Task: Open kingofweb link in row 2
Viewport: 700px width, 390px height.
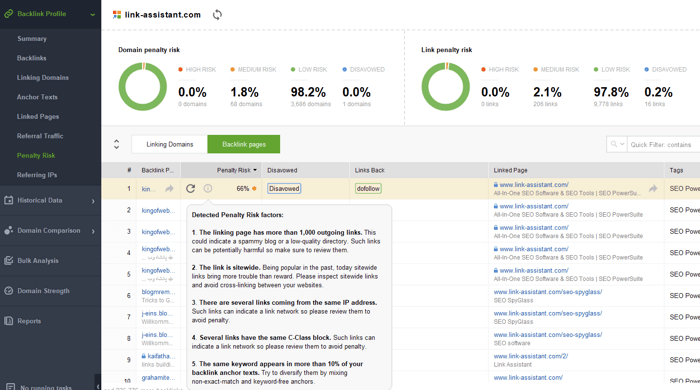Action: coord(158,210)
